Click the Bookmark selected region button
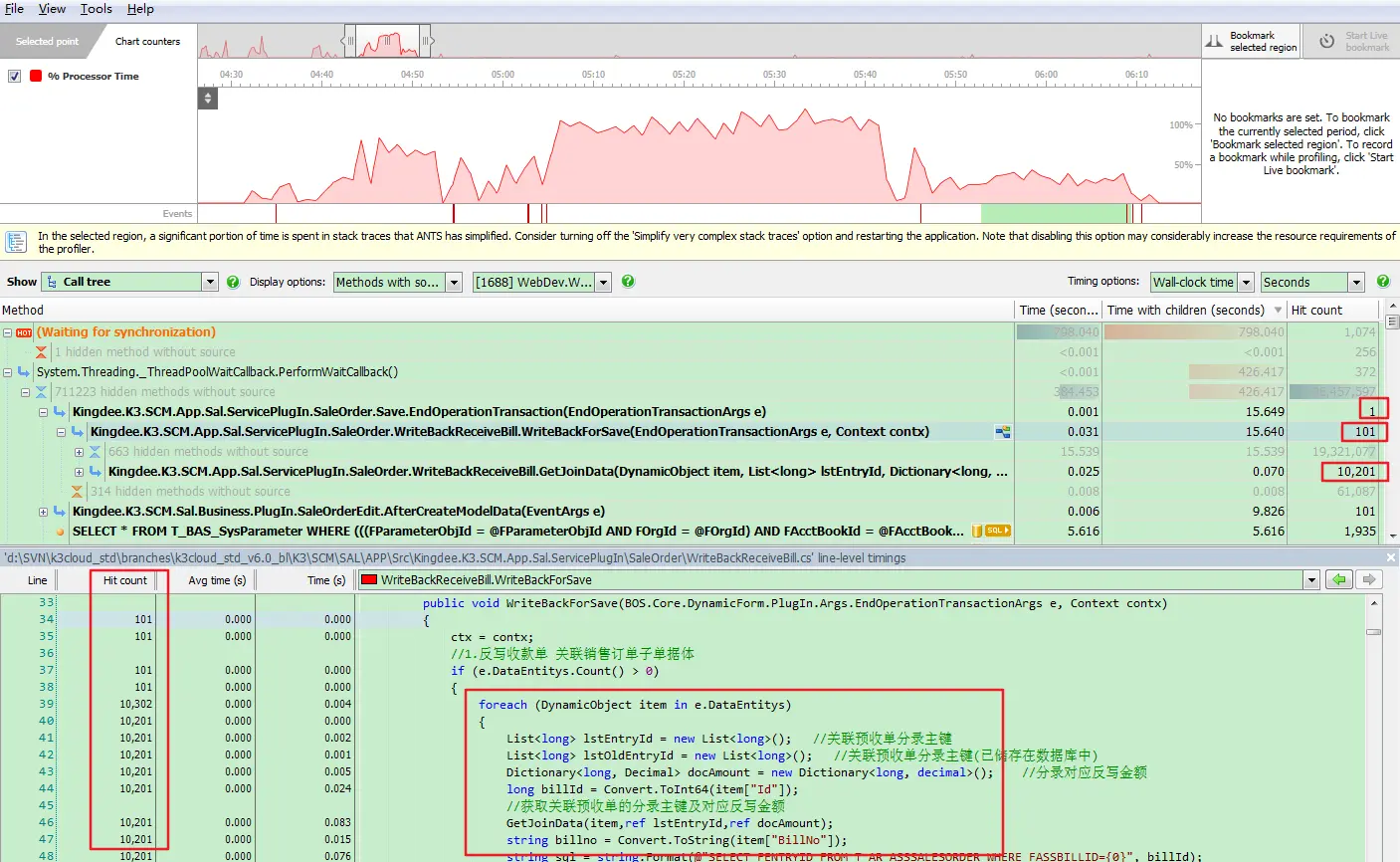Image resolution: width=1400 pixels, height=862 pixels. (x=1249, y=41)
